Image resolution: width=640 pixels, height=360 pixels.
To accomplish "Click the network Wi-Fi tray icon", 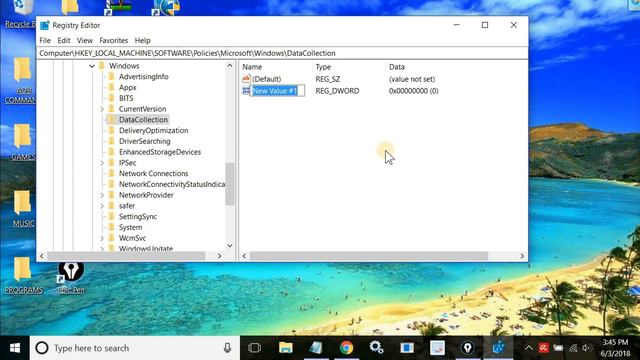I will click(x=573, y=348).
